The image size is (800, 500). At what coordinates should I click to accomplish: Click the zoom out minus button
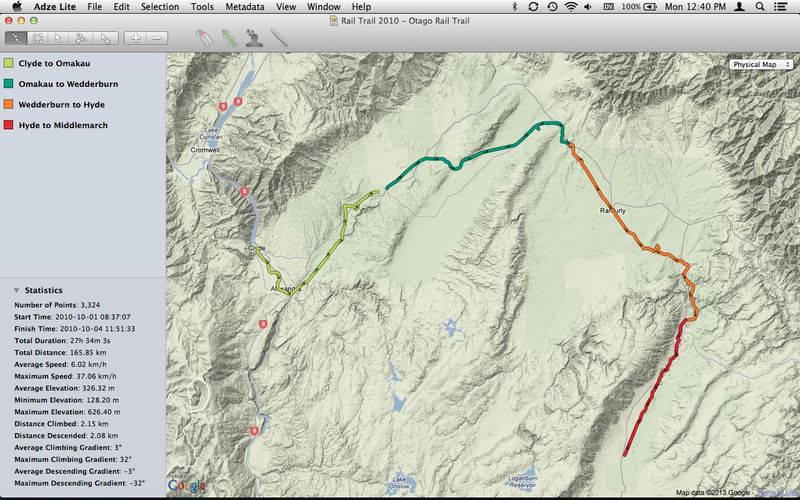(157, 38)
